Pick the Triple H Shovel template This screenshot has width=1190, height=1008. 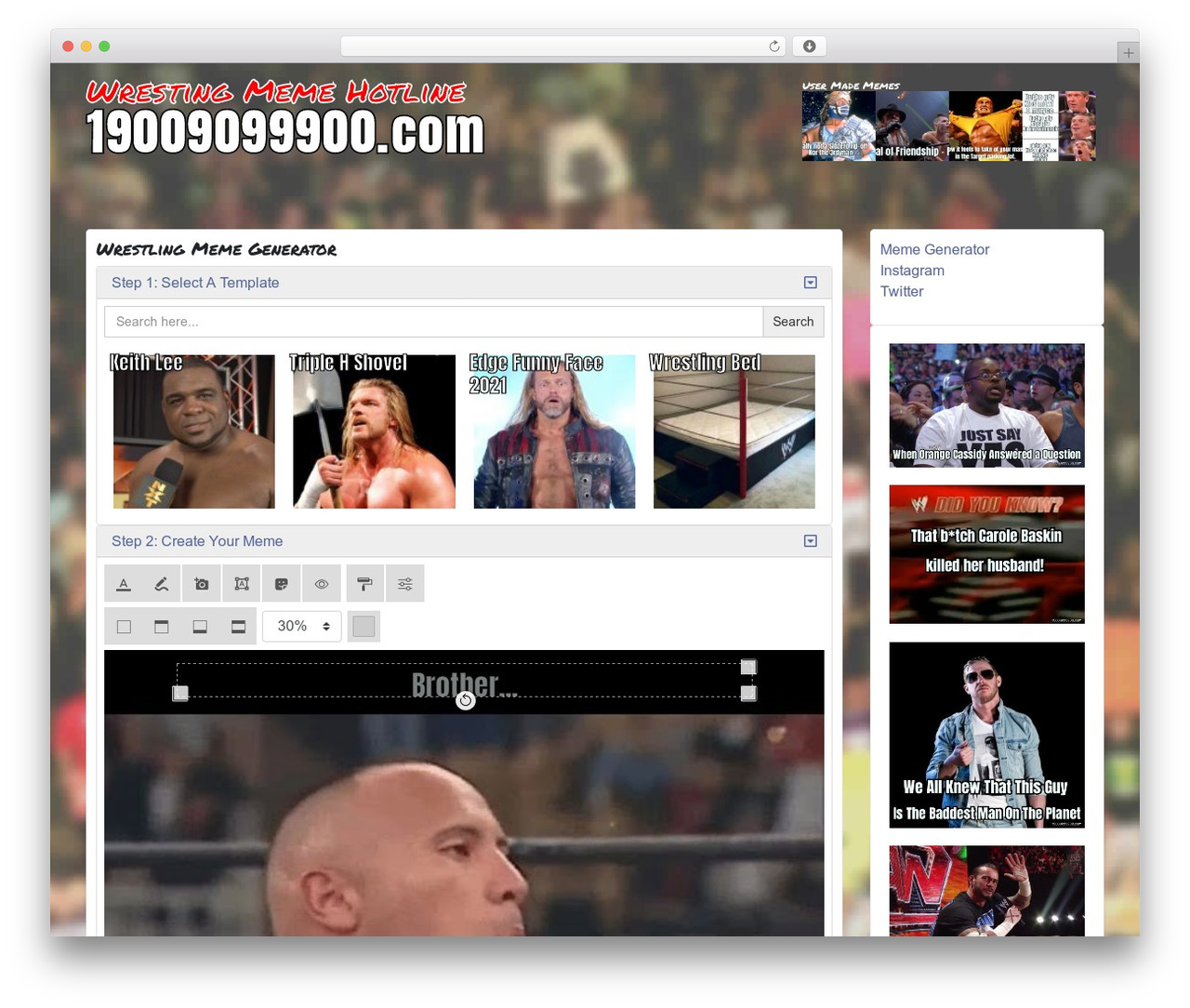click(x=374, y=431)
